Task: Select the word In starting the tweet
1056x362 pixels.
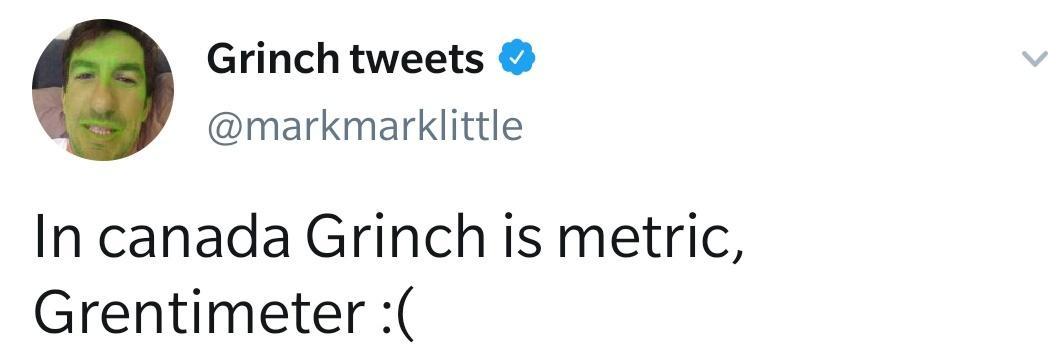Action: [x=57, y=237]
